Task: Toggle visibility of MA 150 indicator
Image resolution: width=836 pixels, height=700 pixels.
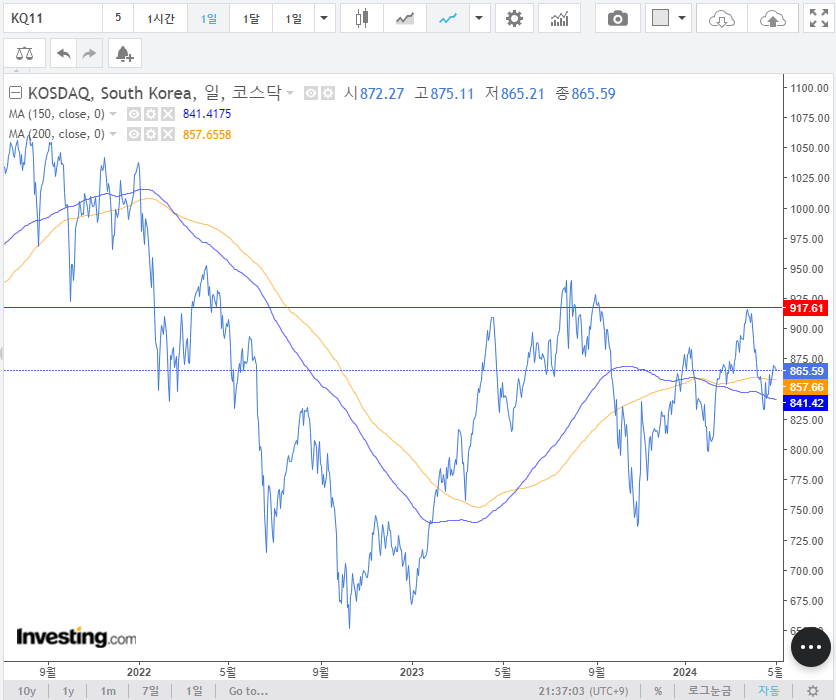Action: (x=134, y=114)
